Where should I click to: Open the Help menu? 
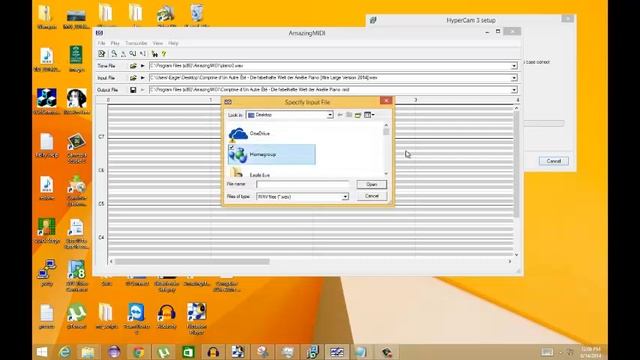coord(173,43)
